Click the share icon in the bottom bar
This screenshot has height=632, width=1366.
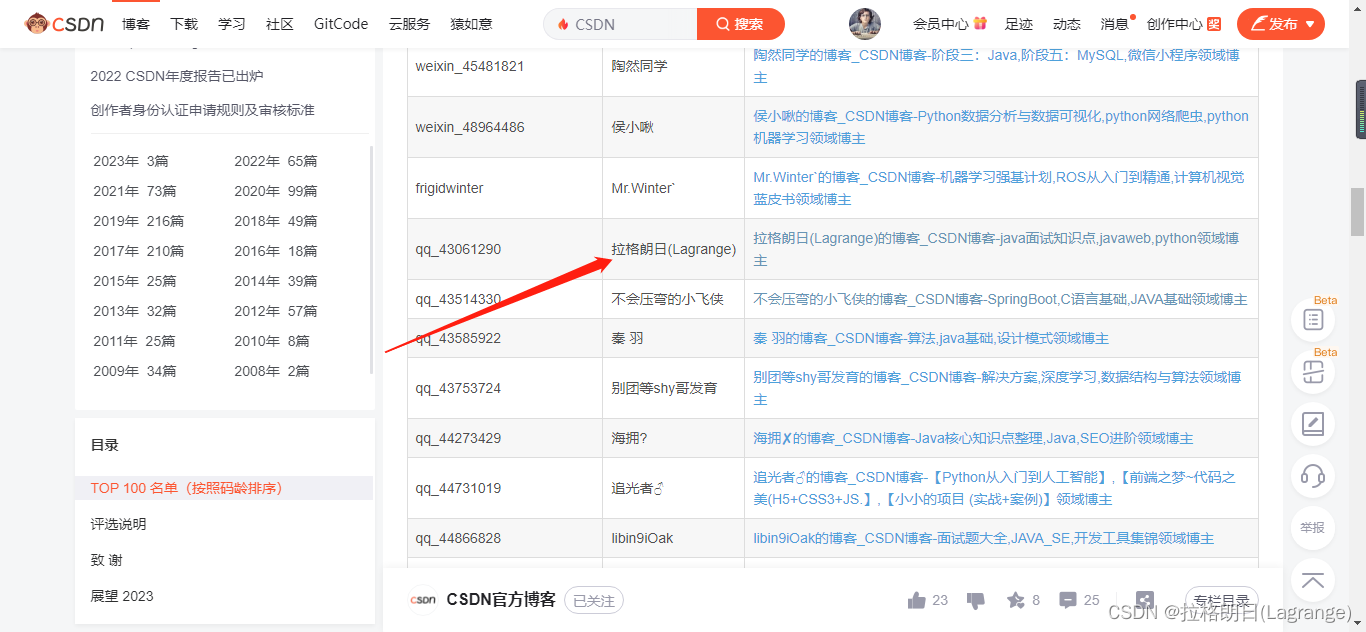click(1144, 600)
